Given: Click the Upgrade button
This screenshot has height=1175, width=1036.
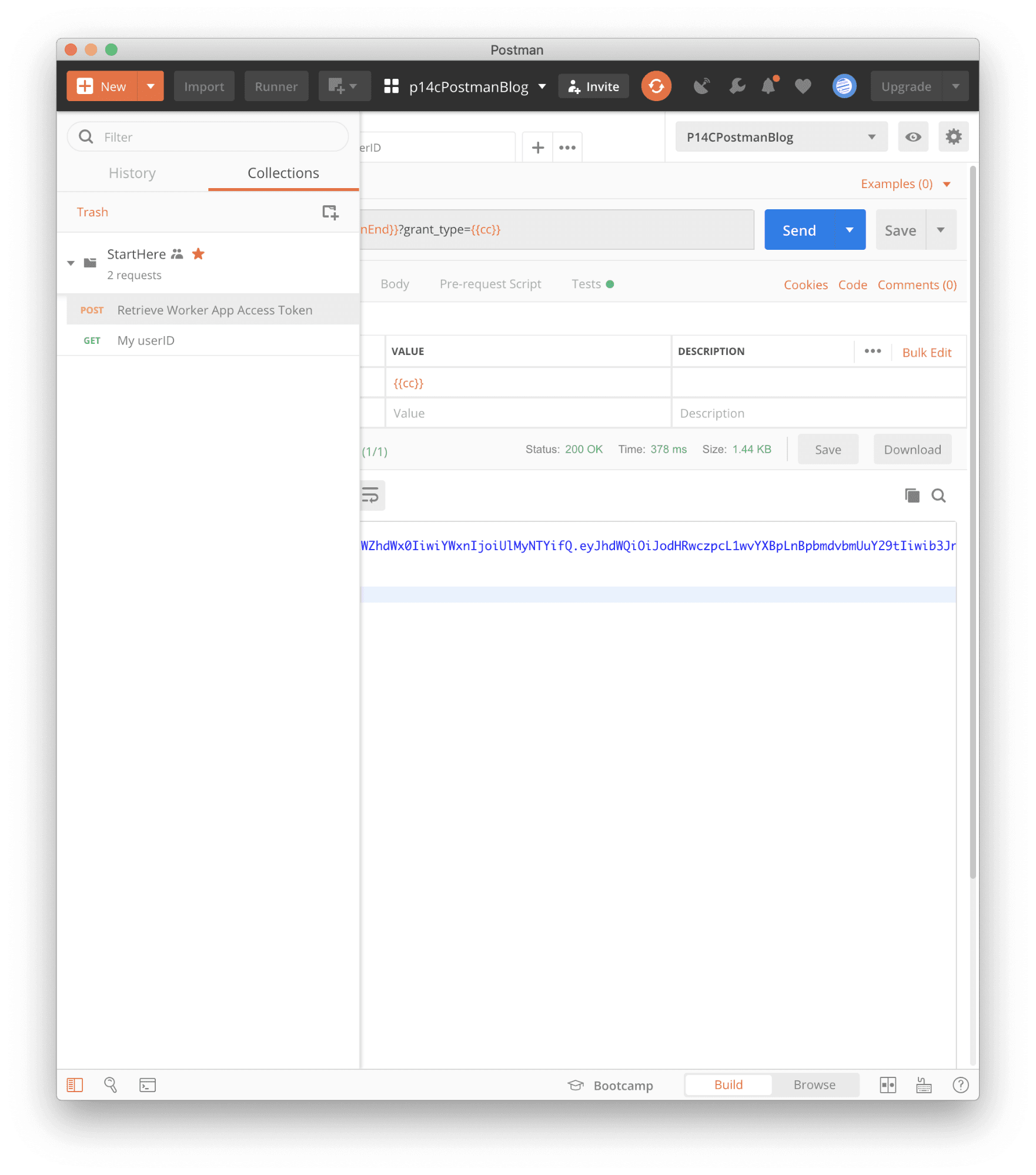Looking at the screenshot, I should (906, 86).
